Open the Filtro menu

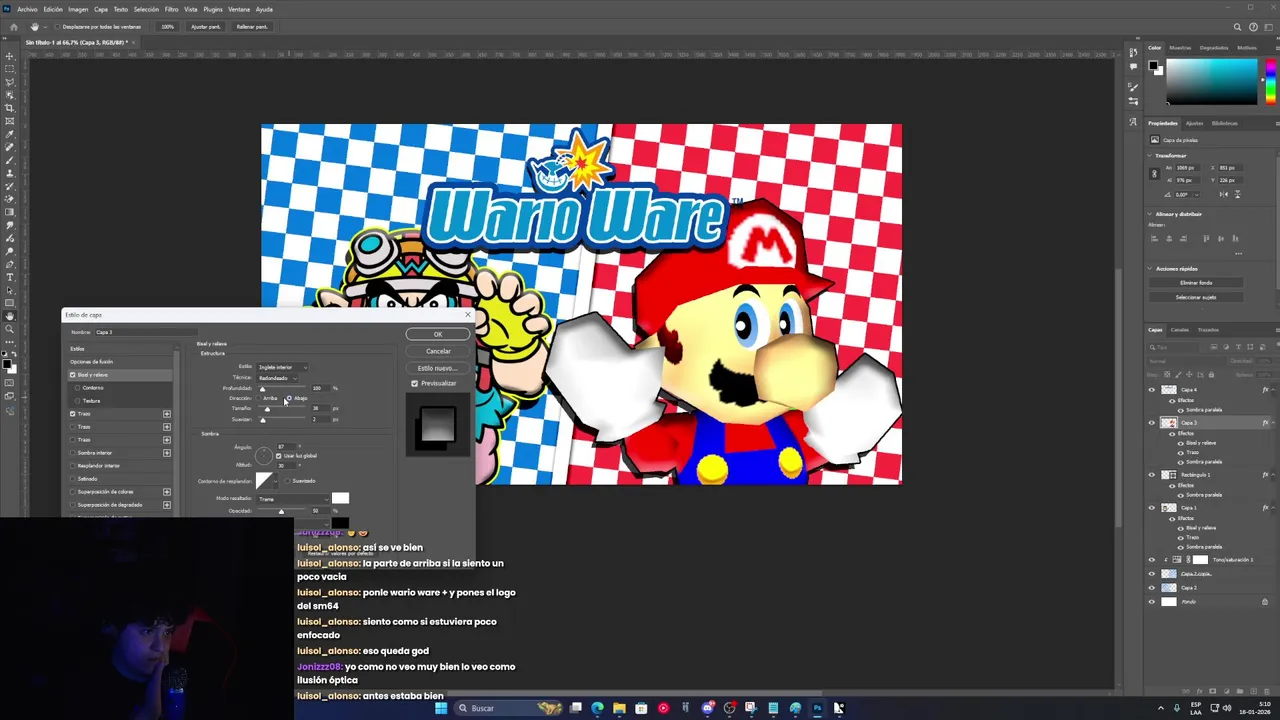pos(171,9)
